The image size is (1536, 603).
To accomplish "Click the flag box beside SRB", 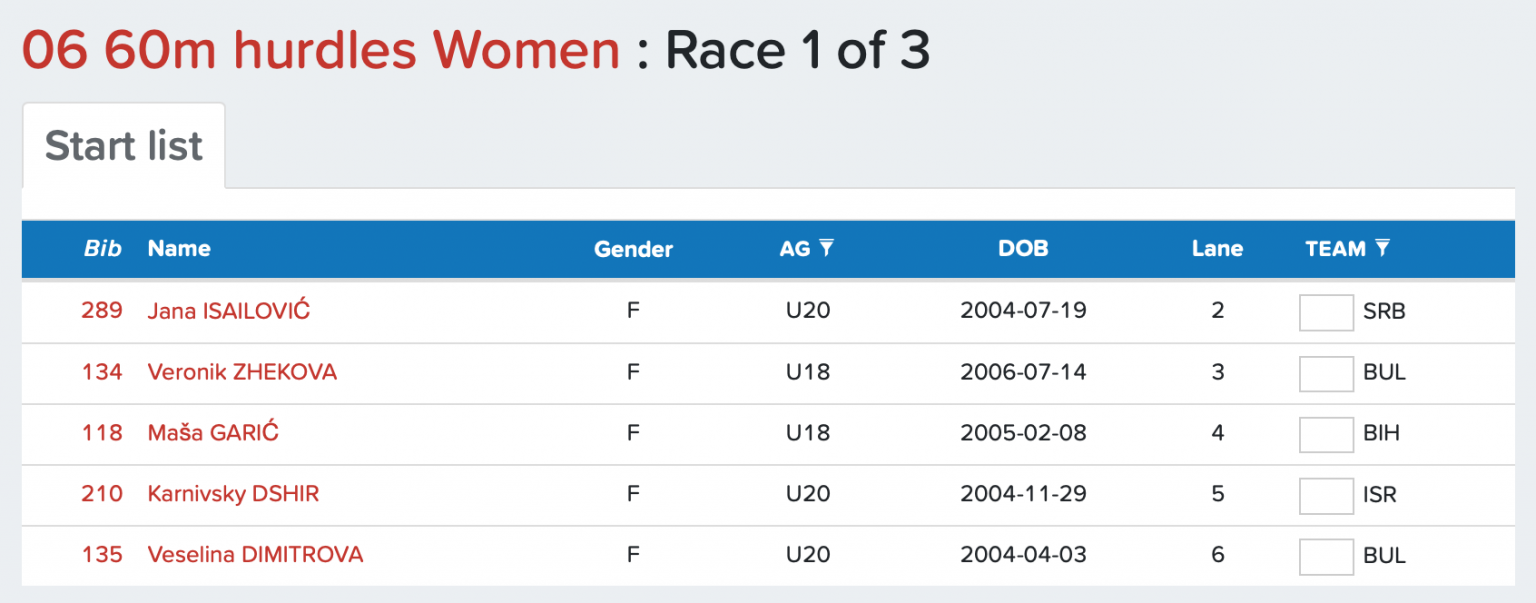I will tap(1326, 312).
